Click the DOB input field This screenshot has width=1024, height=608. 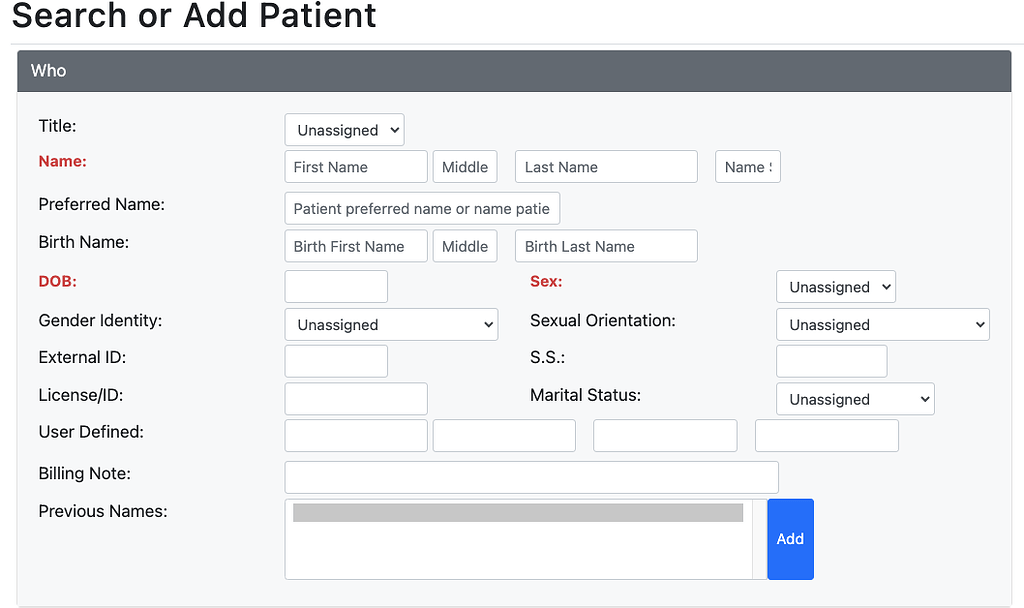coord(335,286)
